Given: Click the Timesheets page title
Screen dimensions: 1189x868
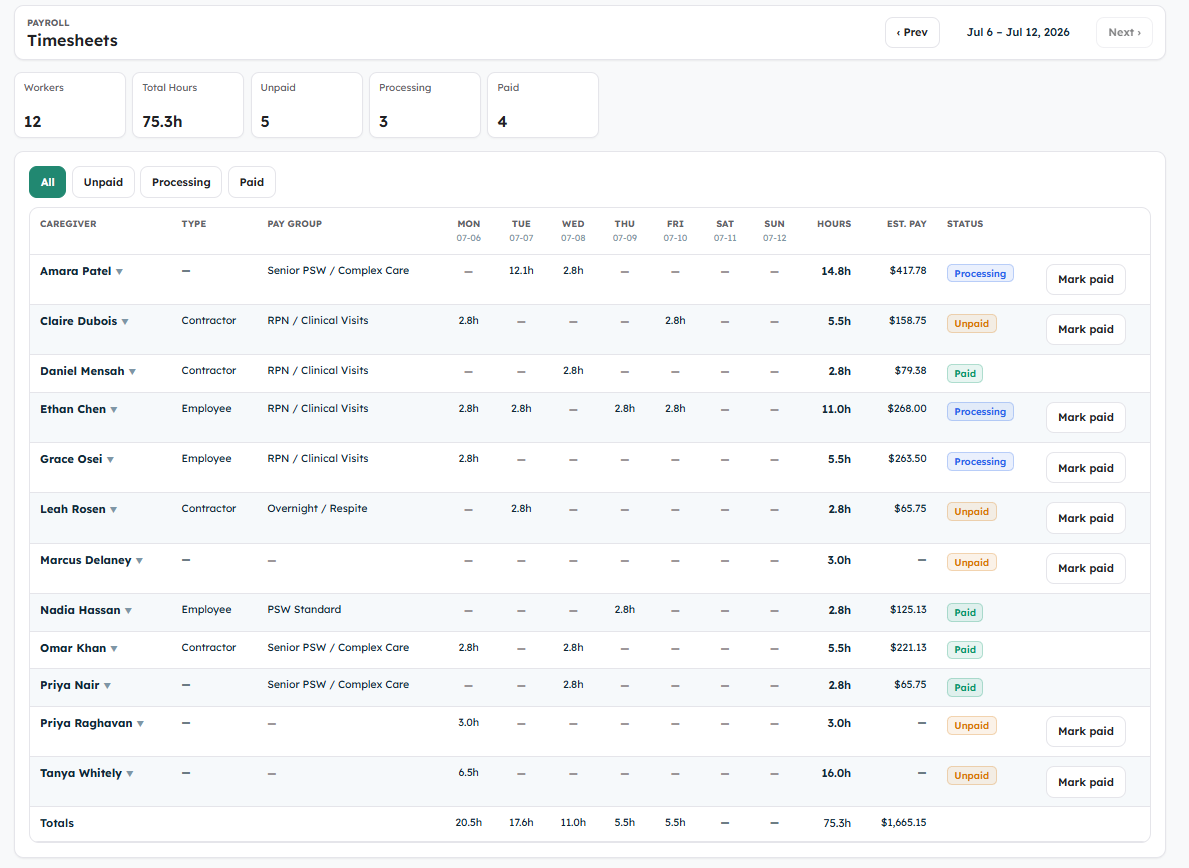Looking at the screenshot, I should 72,41.
